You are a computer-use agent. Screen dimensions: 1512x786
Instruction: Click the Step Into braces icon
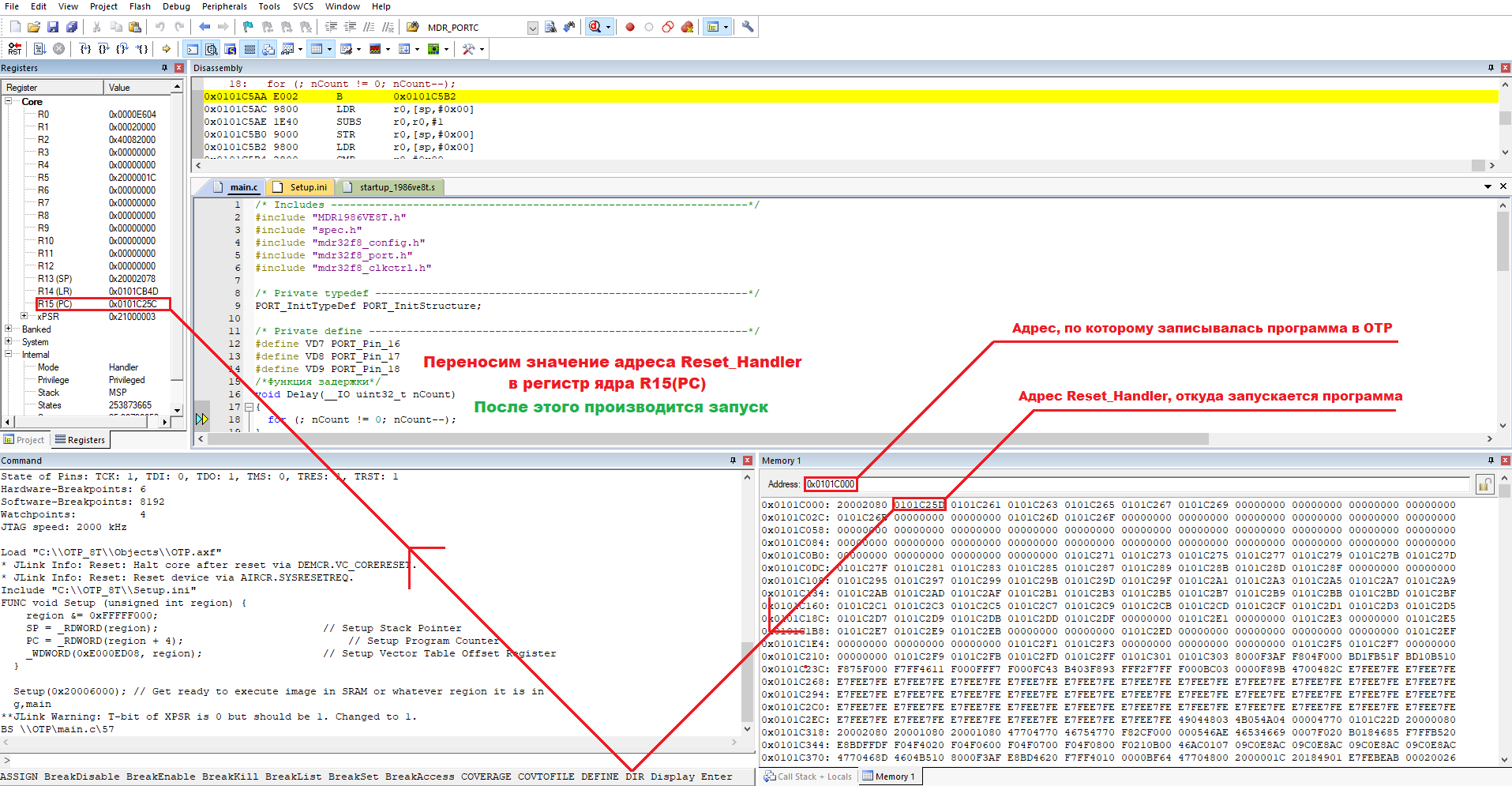(85, 49)
